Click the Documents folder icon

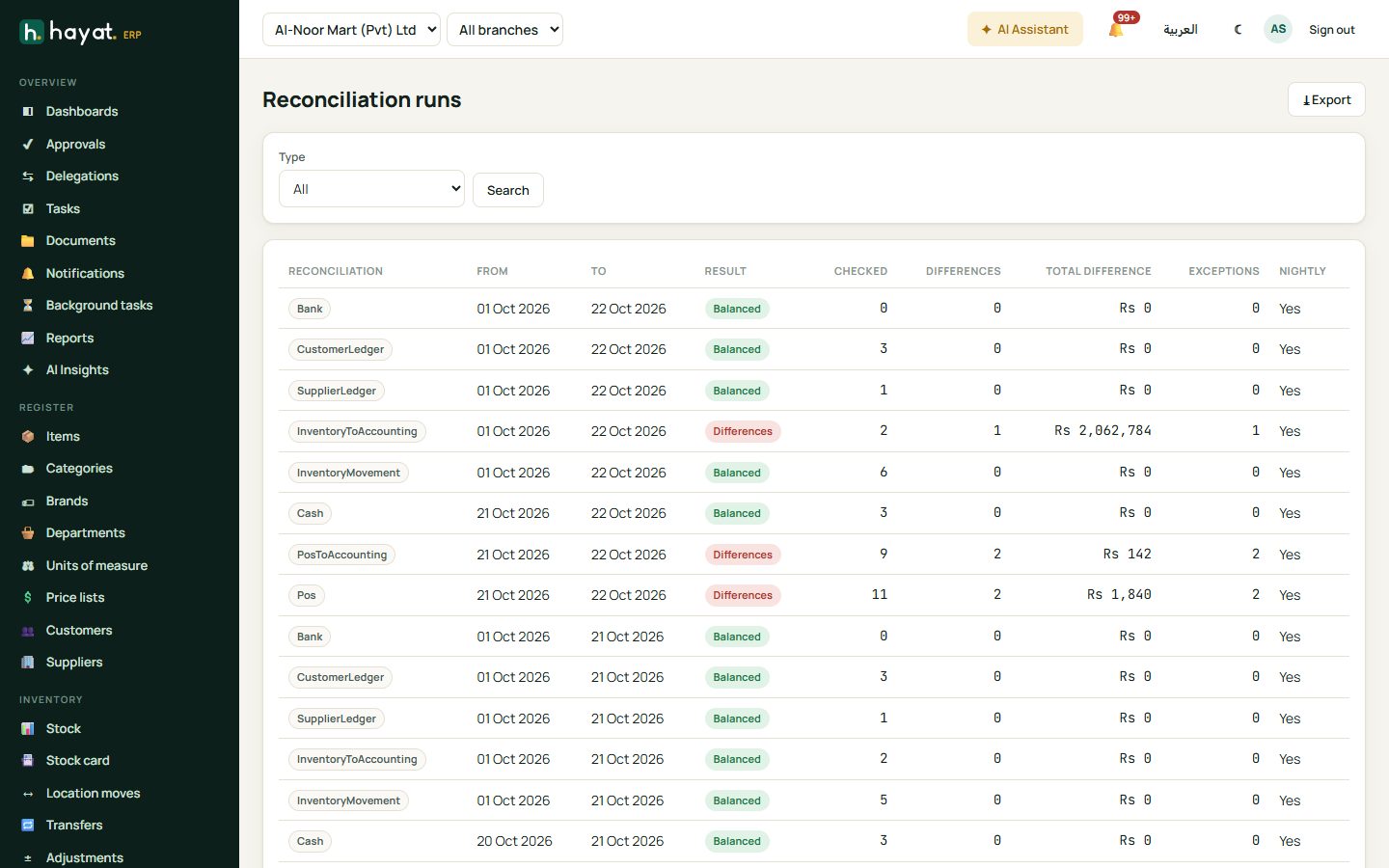click(28, 241)
